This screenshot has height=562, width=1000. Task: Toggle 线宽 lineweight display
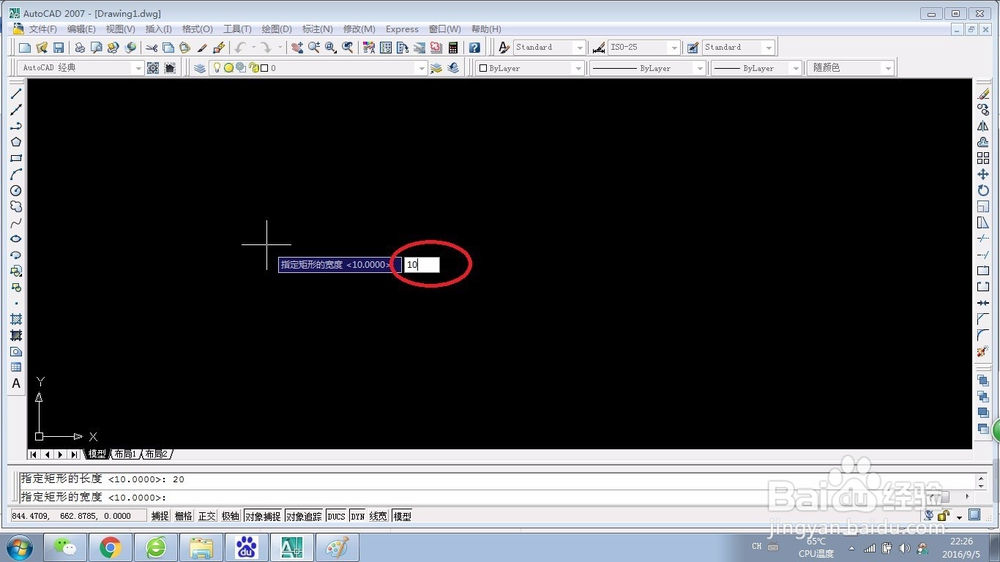(x=378, y=516)
